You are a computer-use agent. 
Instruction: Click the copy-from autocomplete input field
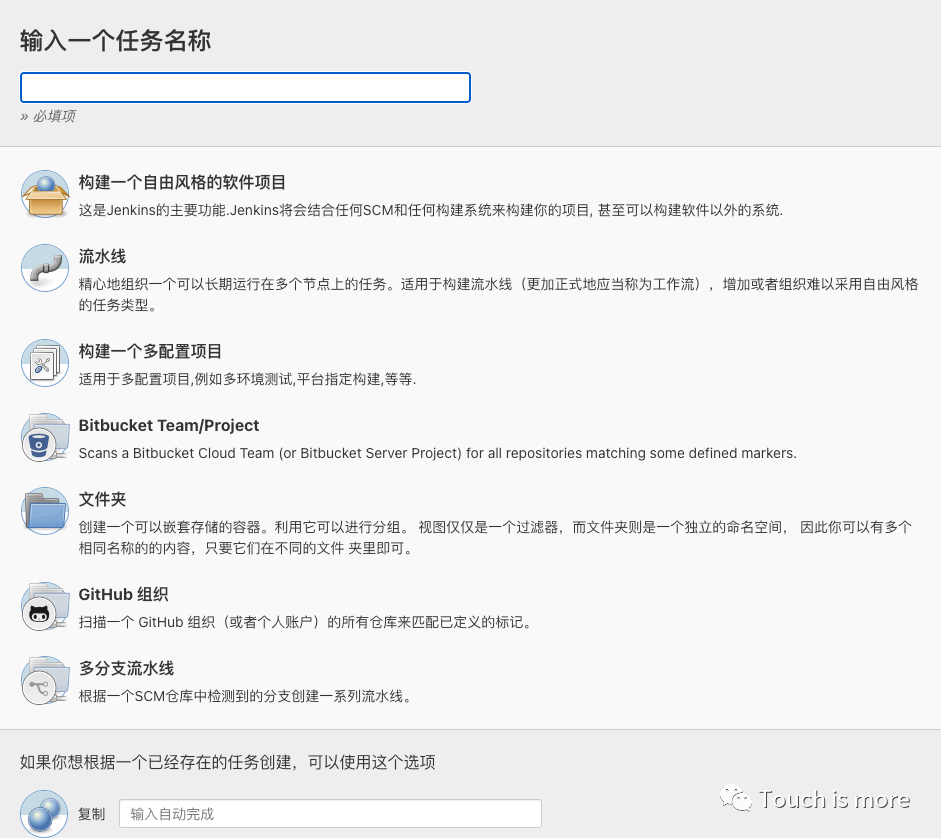point(331,813)
